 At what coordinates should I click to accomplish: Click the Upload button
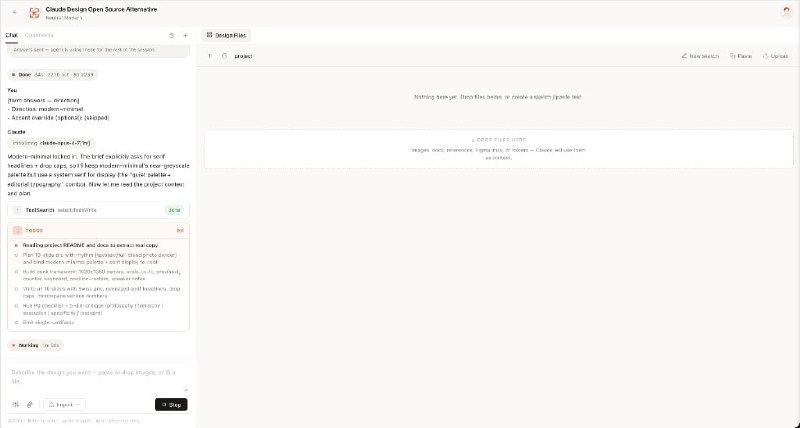point(775,56)
